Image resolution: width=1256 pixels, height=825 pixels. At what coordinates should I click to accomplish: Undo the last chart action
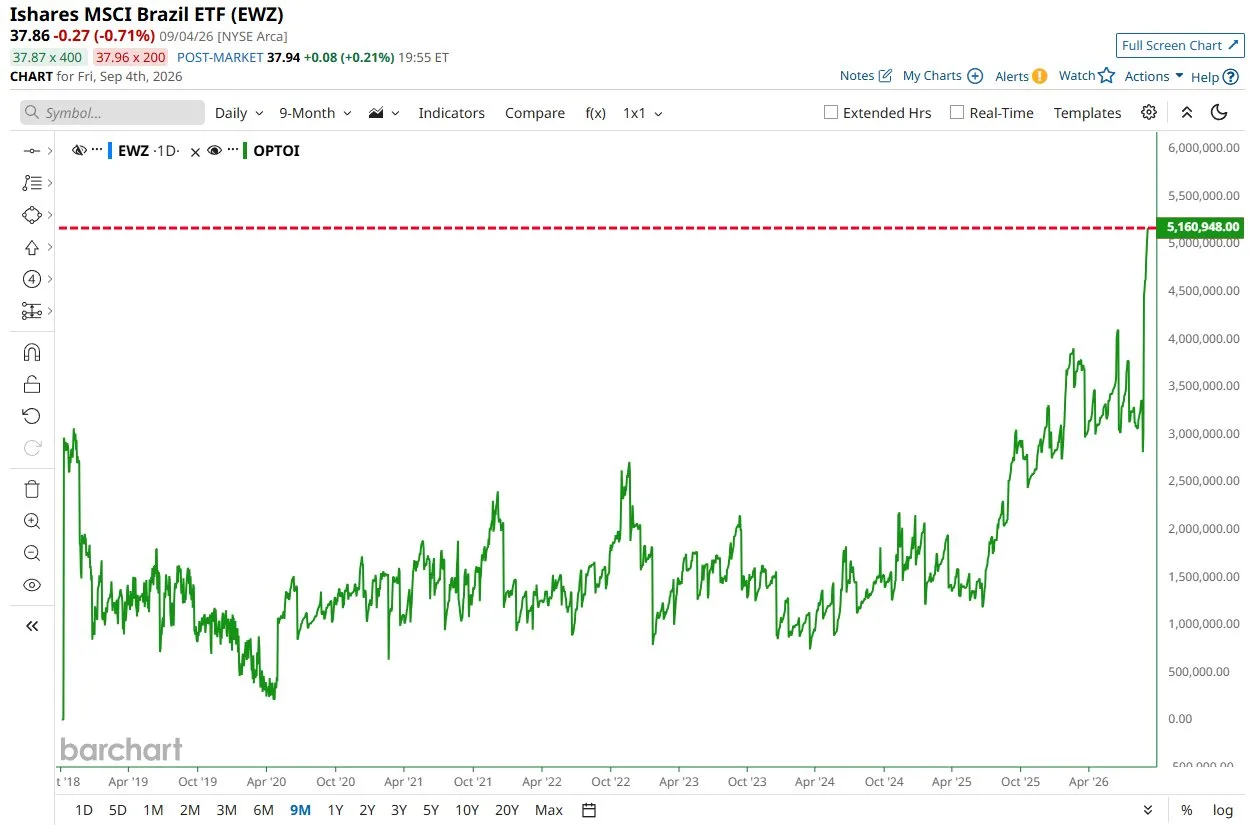31,416
